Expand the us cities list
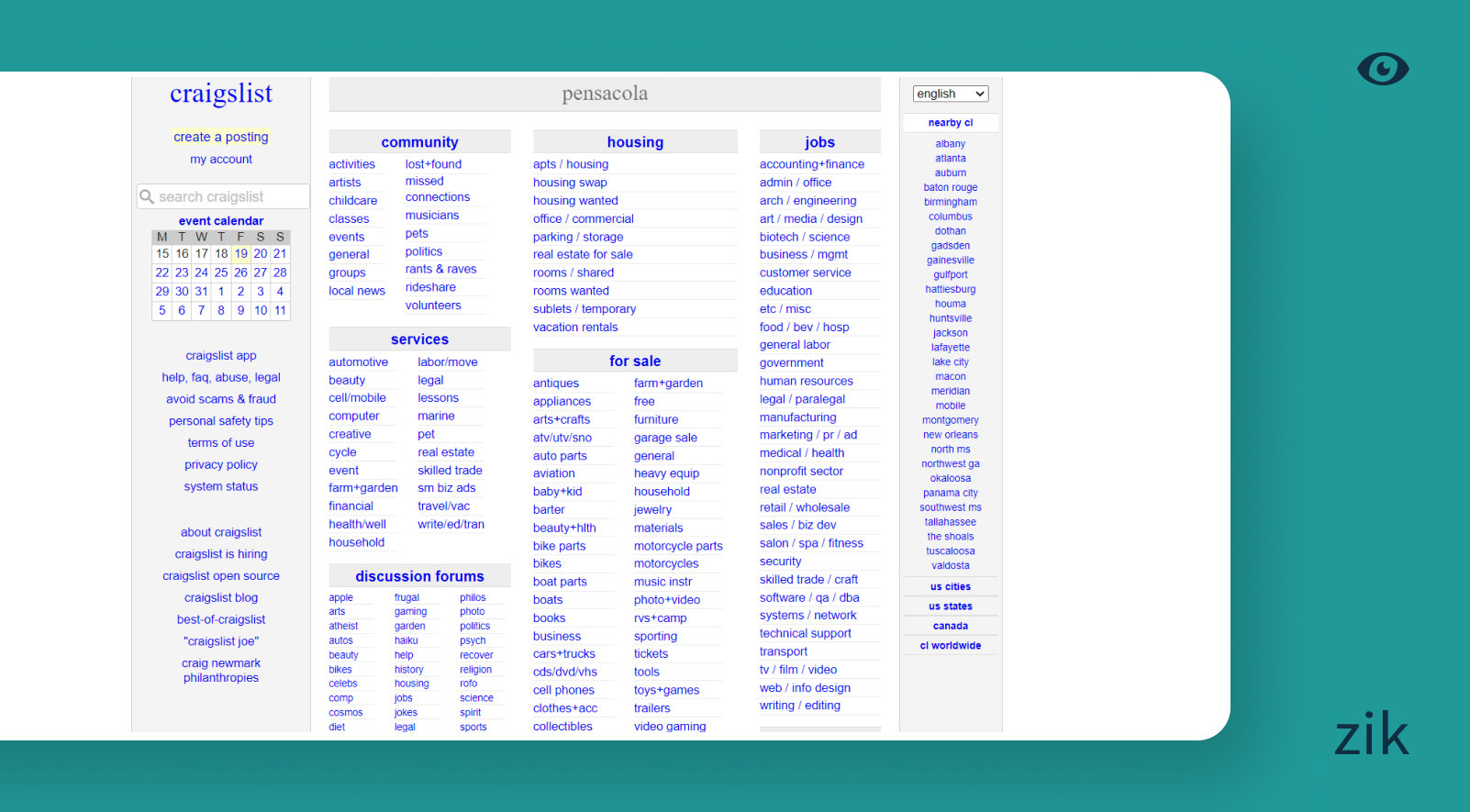This screenshot has height=812, width=1470. (x=951, y=587)
